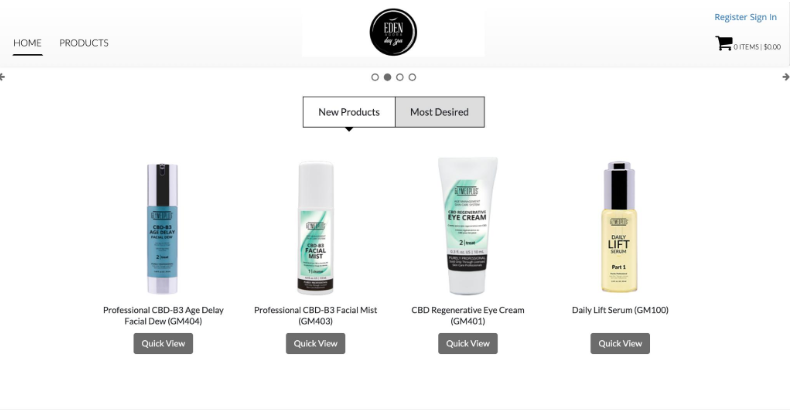Quick View the Daily Lift Serum
The height and width of the screenshot is (410, 790).
[x=620, y=344]
